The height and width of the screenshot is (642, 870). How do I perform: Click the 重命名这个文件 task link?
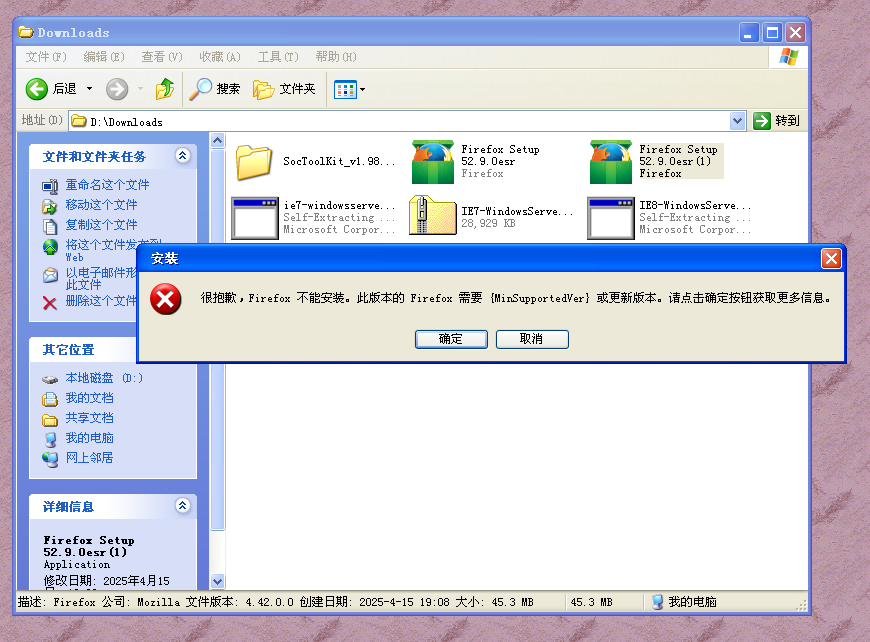107,185
